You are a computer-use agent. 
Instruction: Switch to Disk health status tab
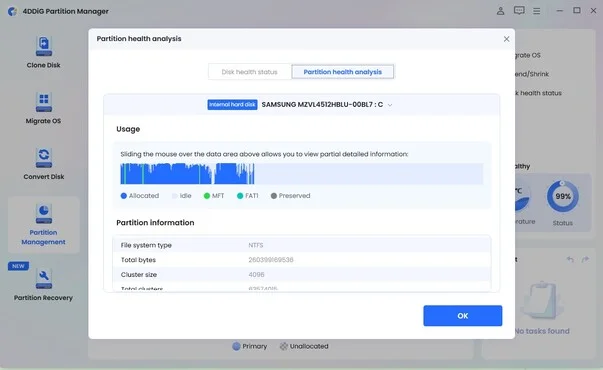pos(250,72)
